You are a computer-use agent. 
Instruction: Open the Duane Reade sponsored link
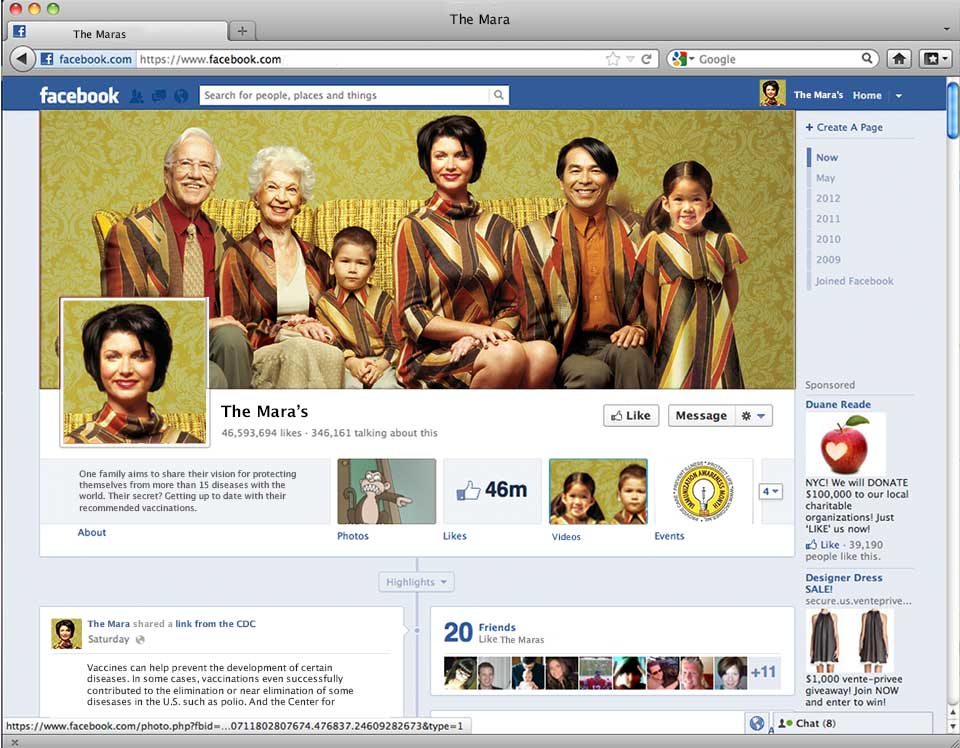(838, 405)
